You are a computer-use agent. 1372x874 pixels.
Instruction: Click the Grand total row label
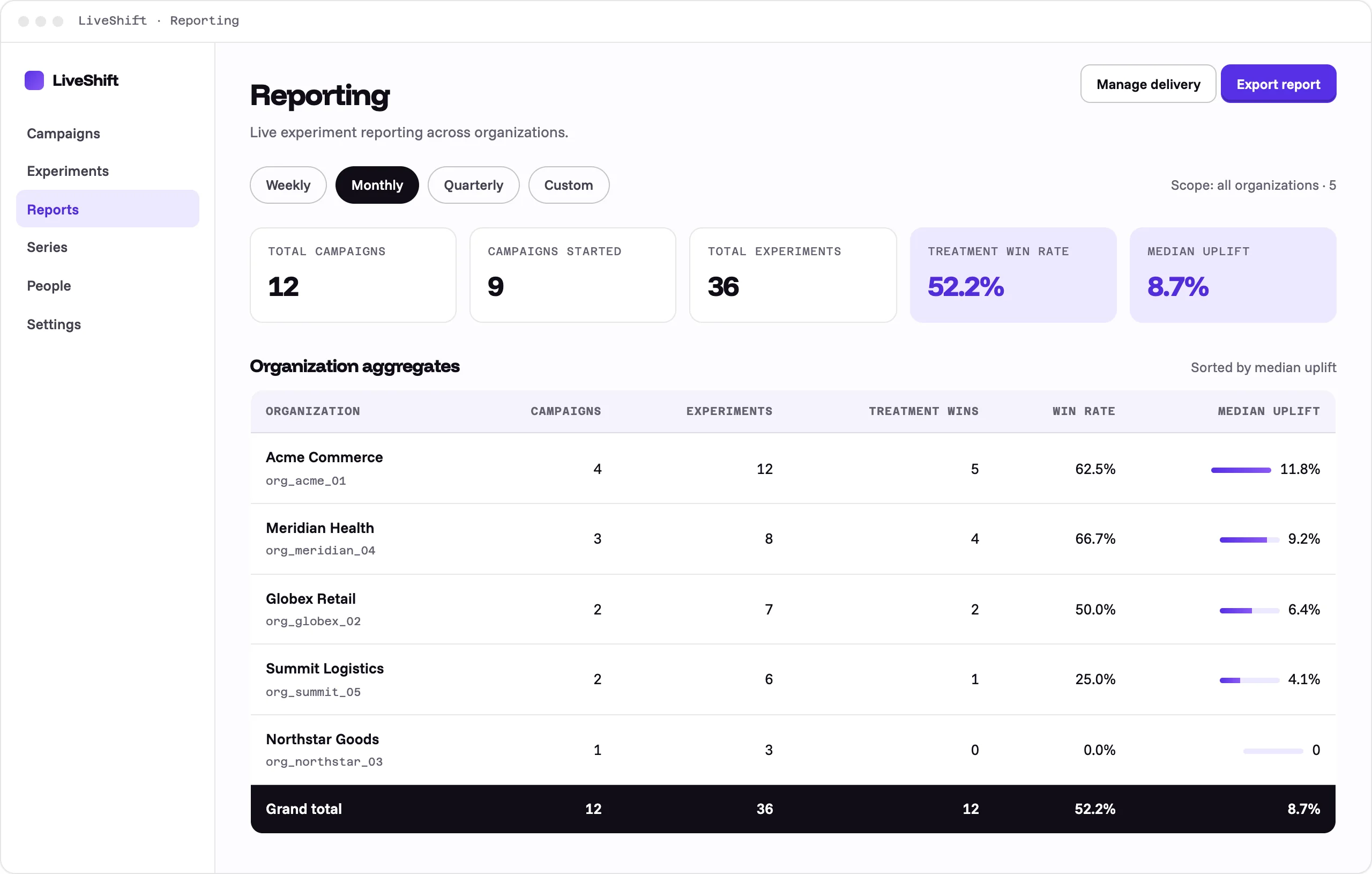pos(304,809)
